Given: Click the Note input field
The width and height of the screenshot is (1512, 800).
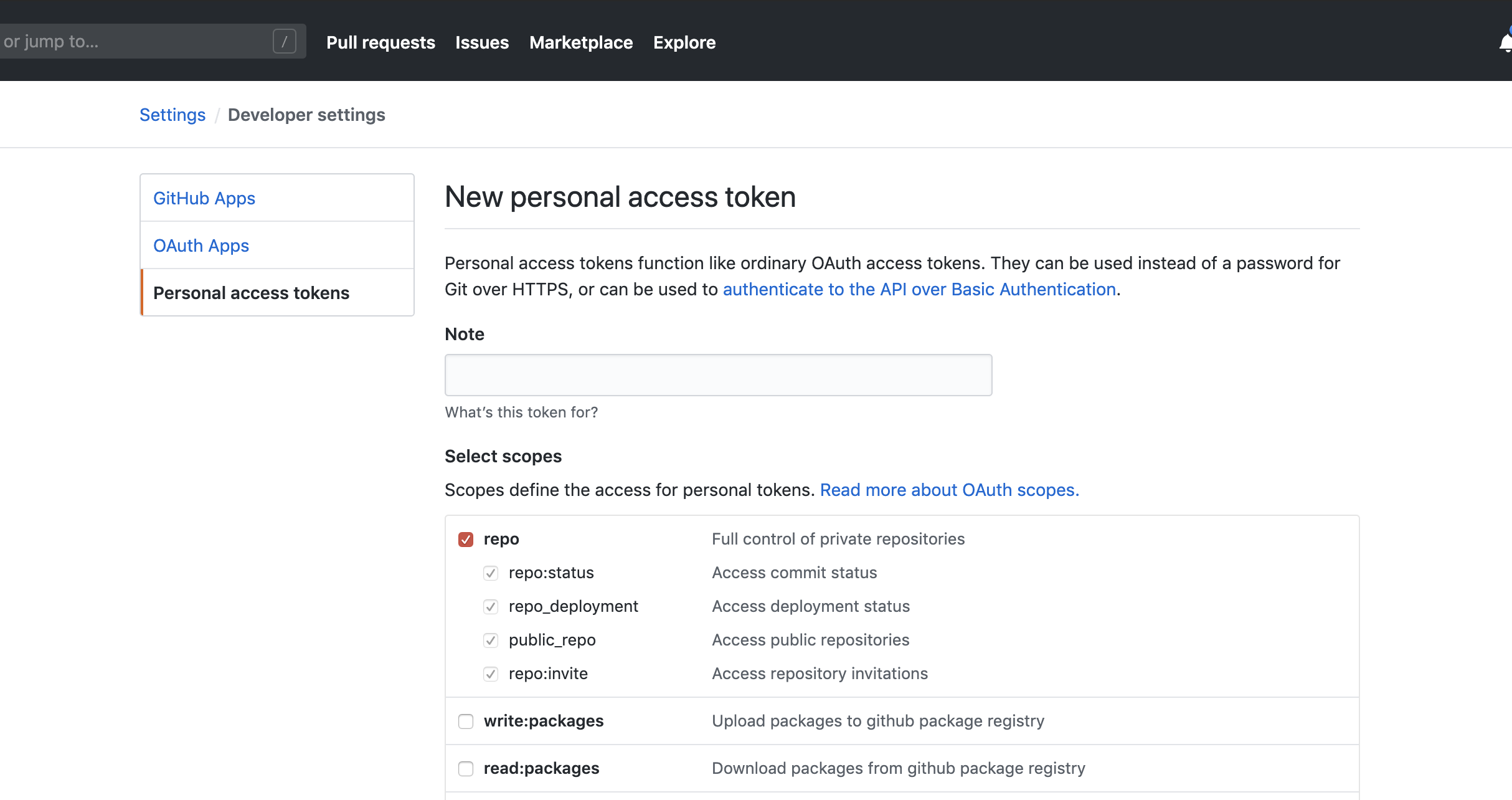Looking at the screenshot, I should pyautogui.click(x=717, y=374).
